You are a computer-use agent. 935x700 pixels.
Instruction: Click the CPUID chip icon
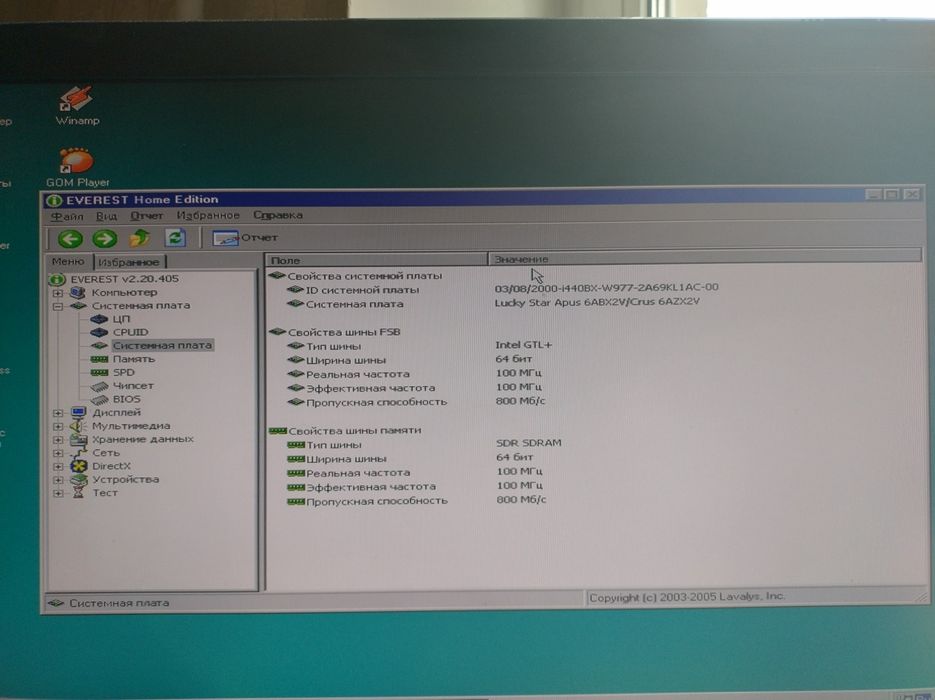pyautogui.click(x=99, y=332)
